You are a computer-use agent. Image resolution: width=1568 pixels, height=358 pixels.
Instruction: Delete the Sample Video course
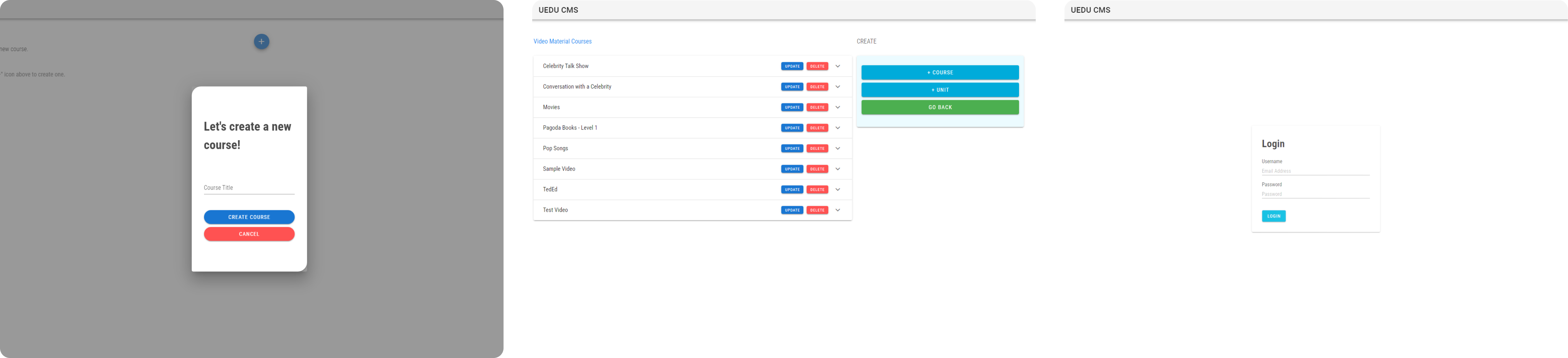(817, 169)
